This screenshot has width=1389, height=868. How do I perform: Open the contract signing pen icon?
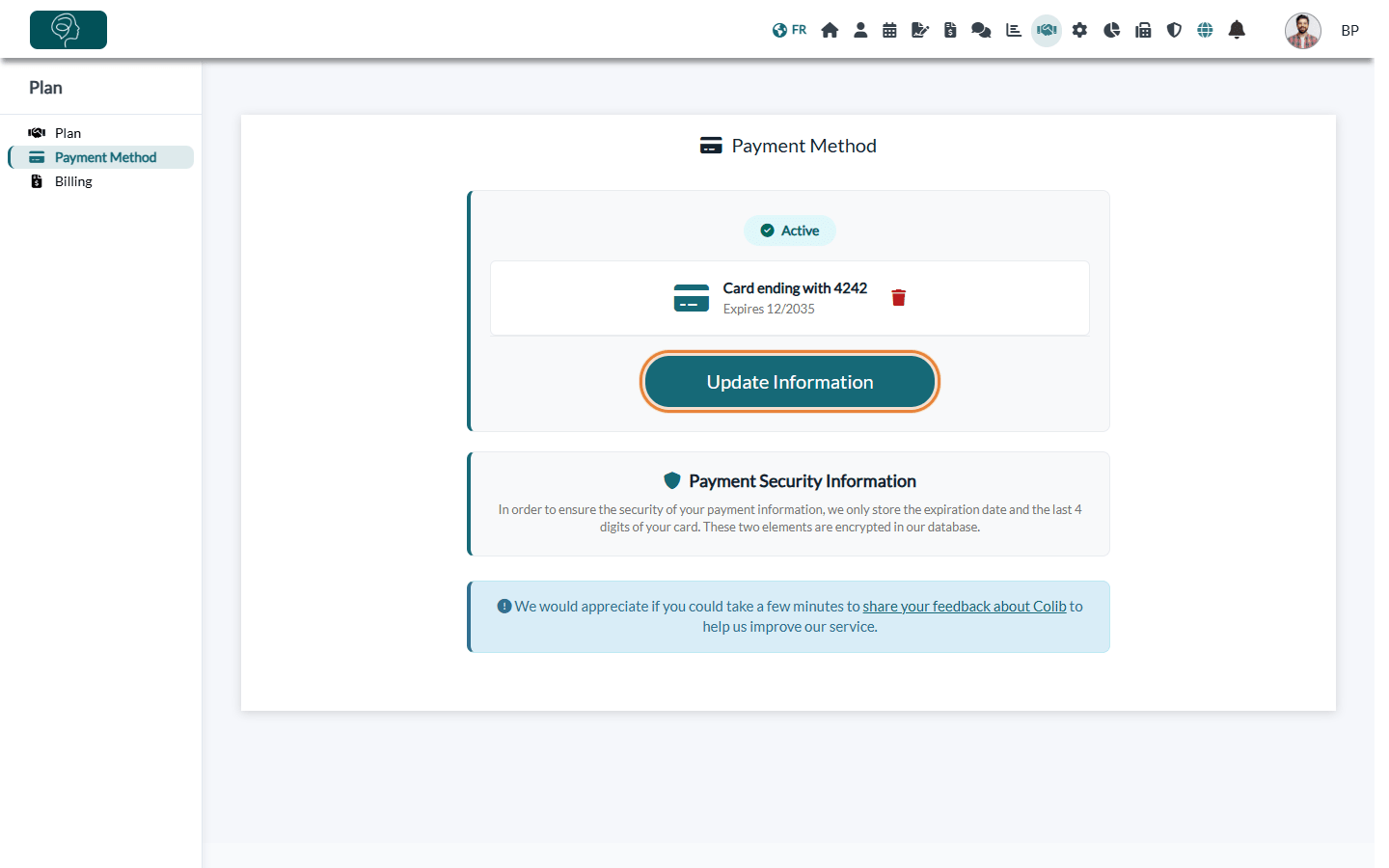[920, 30]
